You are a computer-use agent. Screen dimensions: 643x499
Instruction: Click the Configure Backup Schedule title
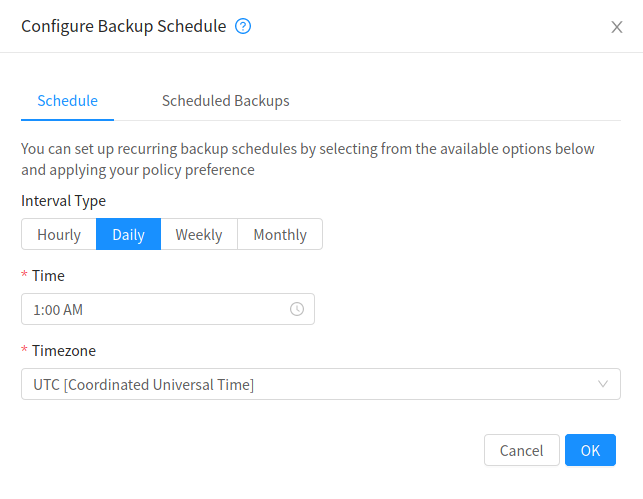click(124, 27)
